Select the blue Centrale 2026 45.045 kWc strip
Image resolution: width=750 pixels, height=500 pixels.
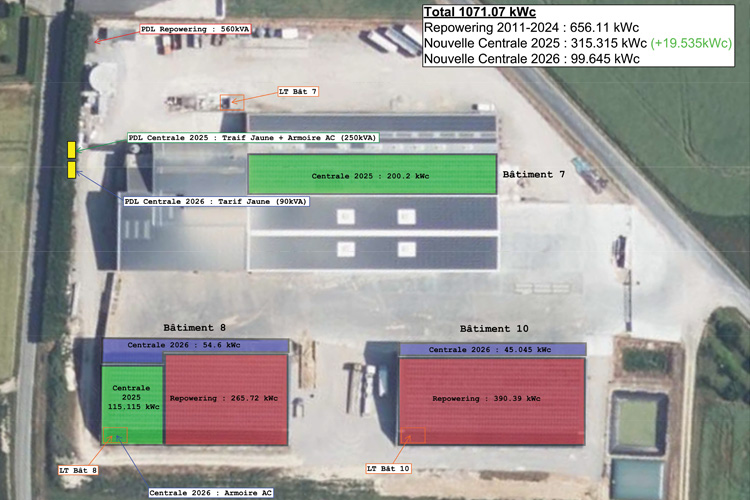(490, 349)
